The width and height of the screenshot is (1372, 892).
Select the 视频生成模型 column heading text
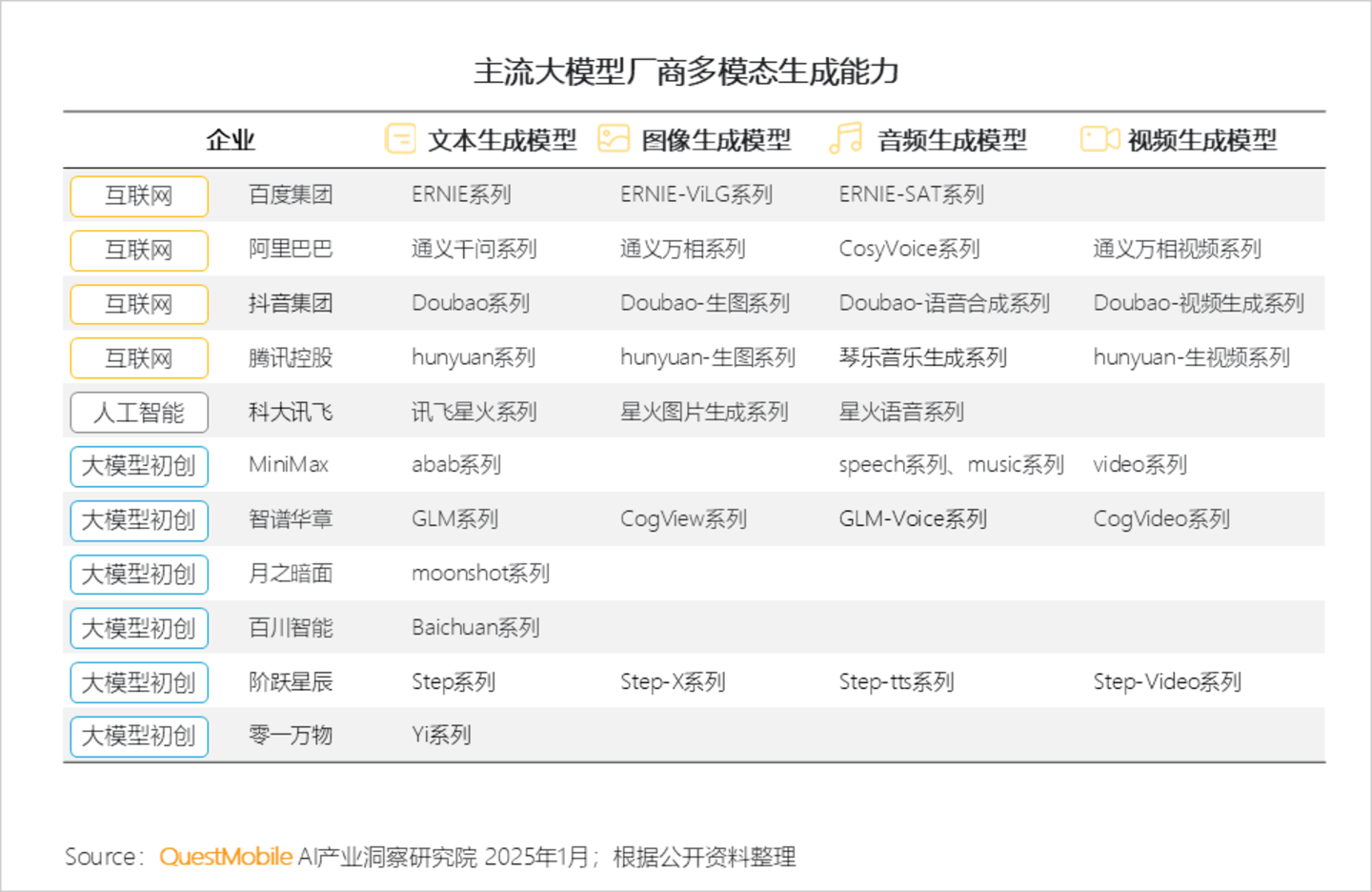coord(1201,140)
